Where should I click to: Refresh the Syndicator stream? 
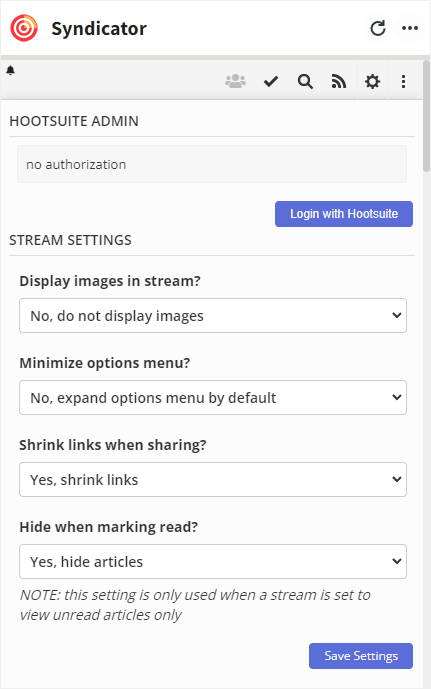click(378, 28)
